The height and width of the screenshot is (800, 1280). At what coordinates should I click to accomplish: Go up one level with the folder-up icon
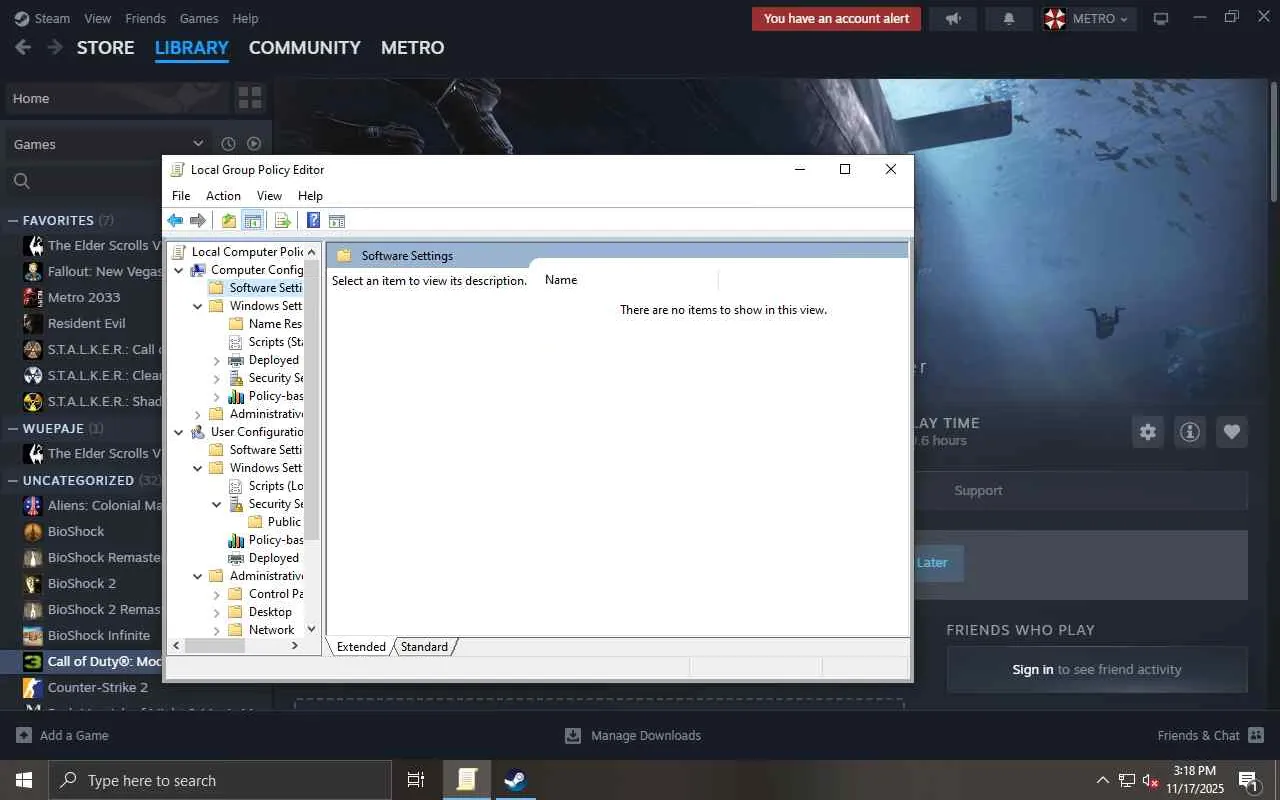tap(229, 221)
